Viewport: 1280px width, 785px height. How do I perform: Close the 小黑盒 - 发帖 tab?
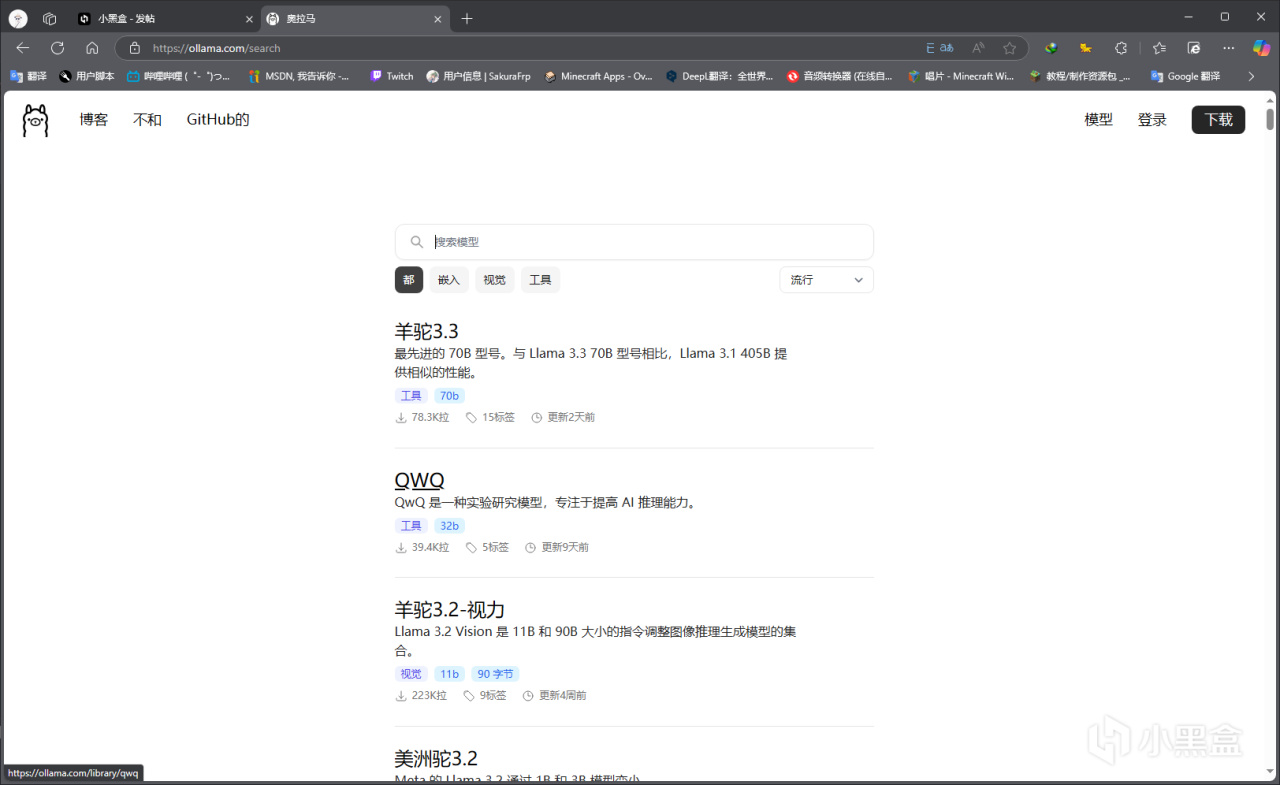[x=249, y=19]
